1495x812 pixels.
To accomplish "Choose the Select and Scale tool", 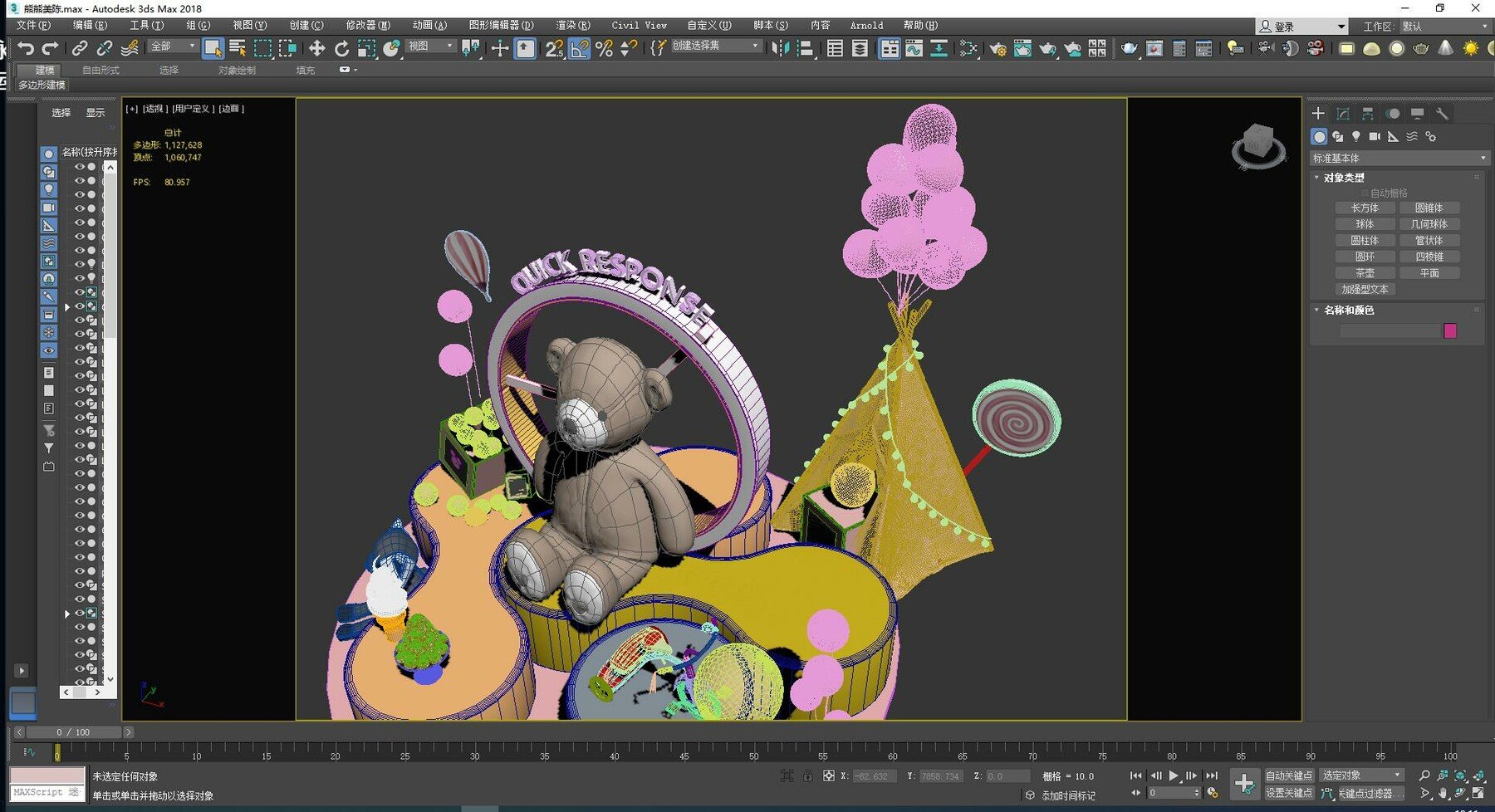I will click(366, 48).
